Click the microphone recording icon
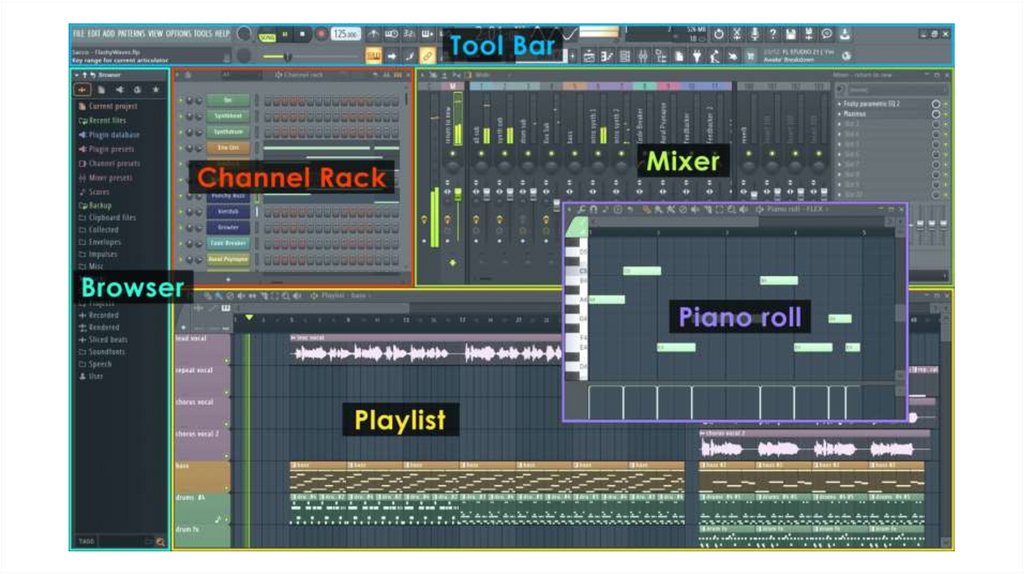This screenshot has width=1024, height=574. [755, 34]
